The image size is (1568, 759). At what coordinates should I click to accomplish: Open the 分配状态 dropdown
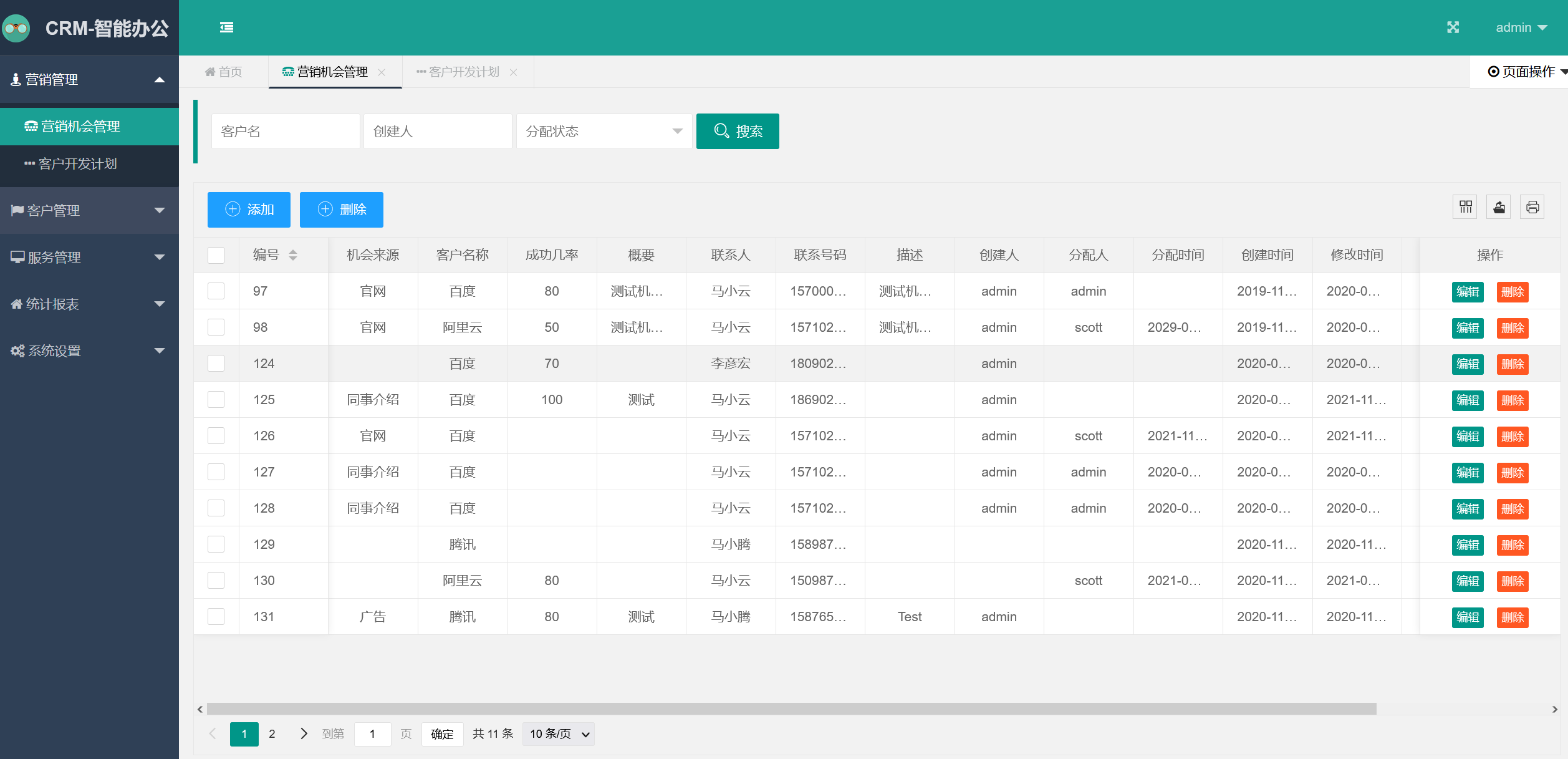coord(604,131)
